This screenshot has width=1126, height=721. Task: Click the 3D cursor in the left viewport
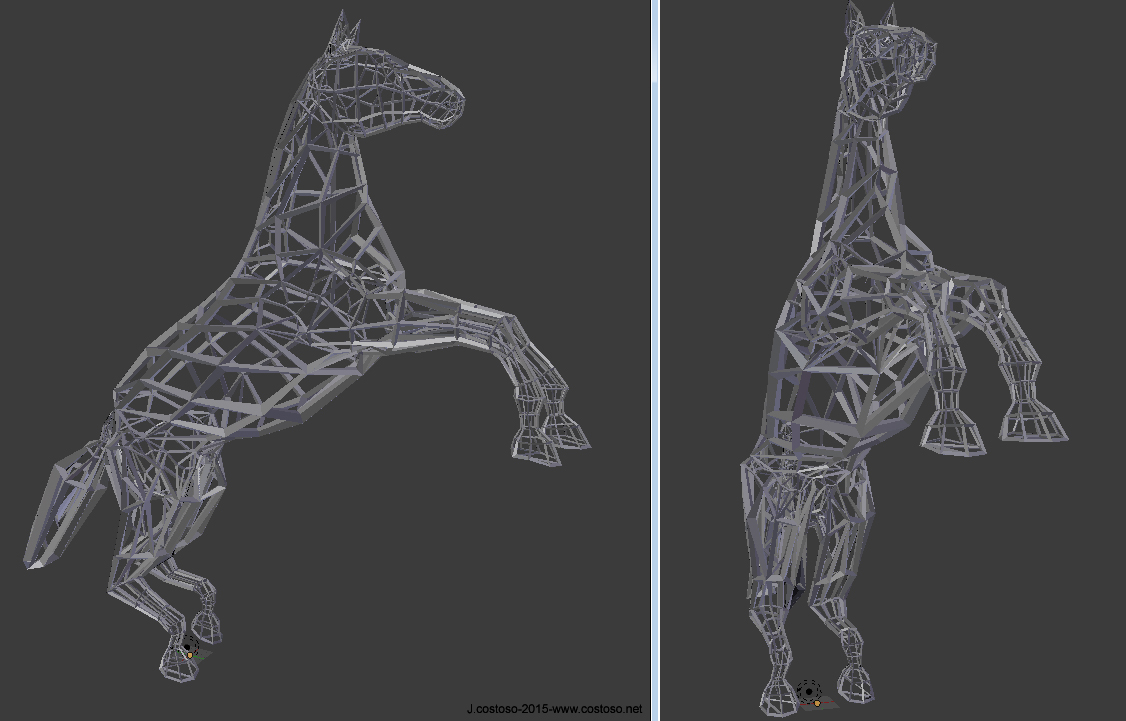[x=190, y=648]
